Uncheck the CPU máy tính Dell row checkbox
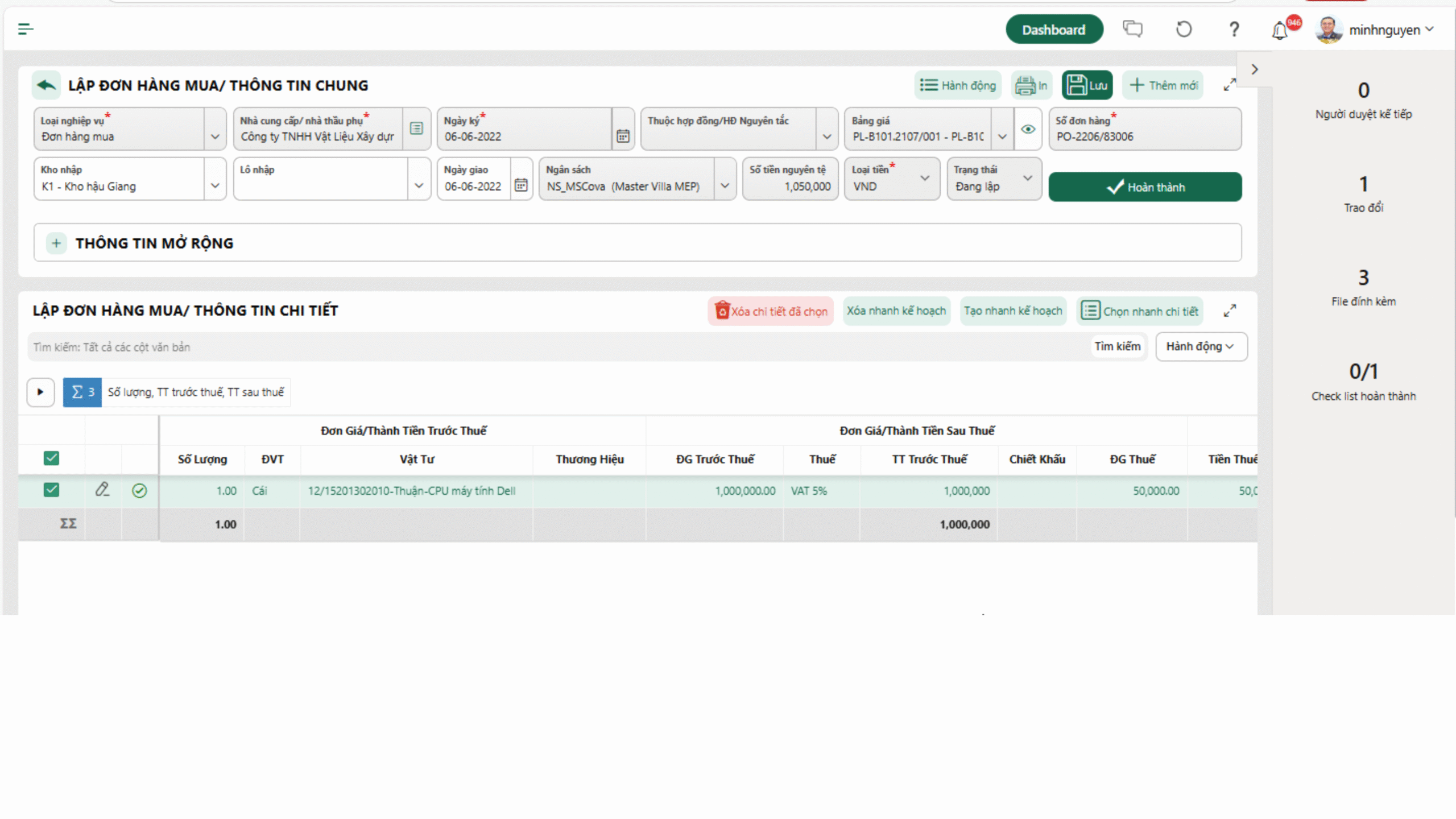The image size is (1456, 819). pos(51,490)
